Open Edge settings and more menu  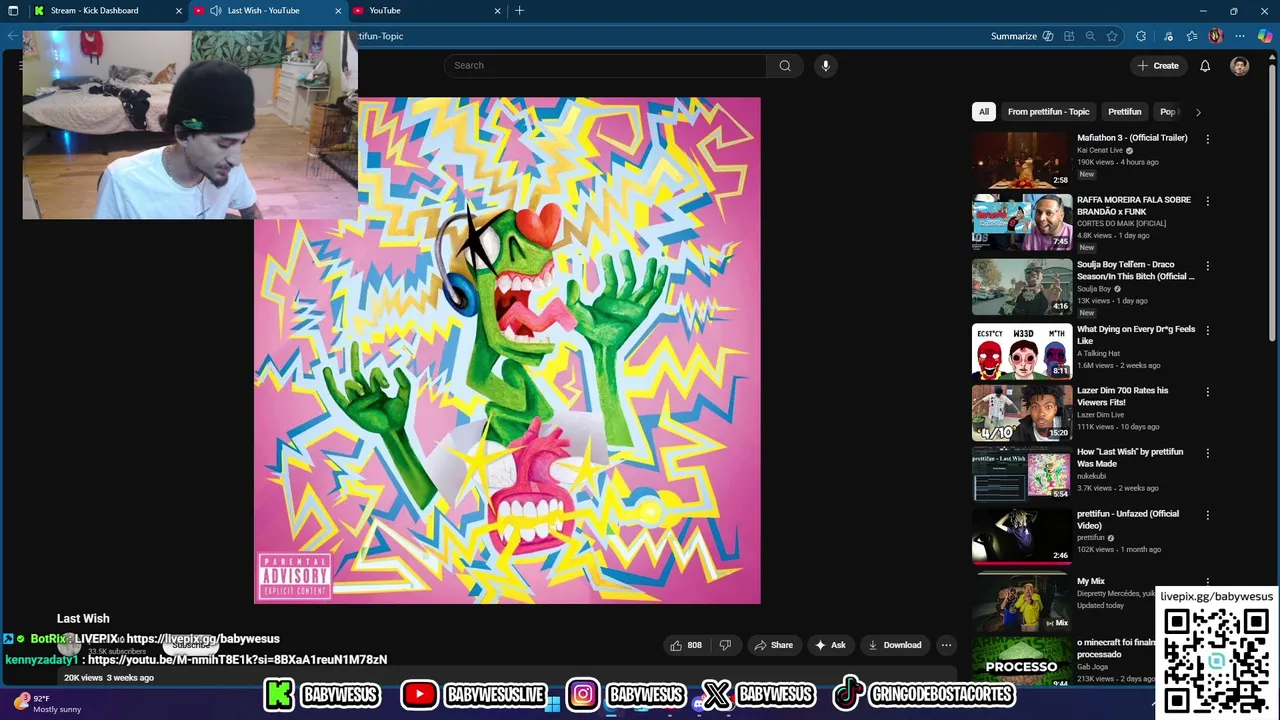[x=1240, y=36]
